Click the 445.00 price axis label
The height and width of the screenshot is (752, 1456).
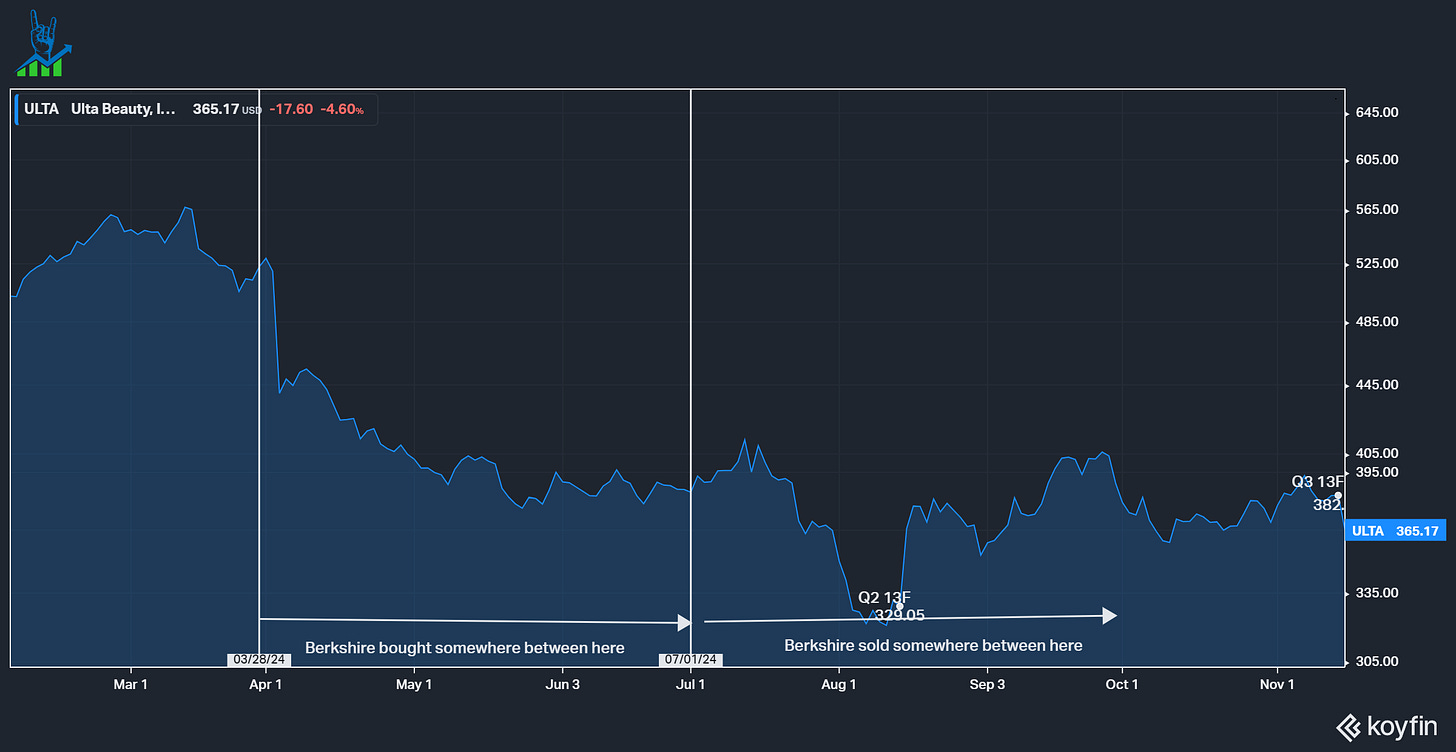point(1376,385)
